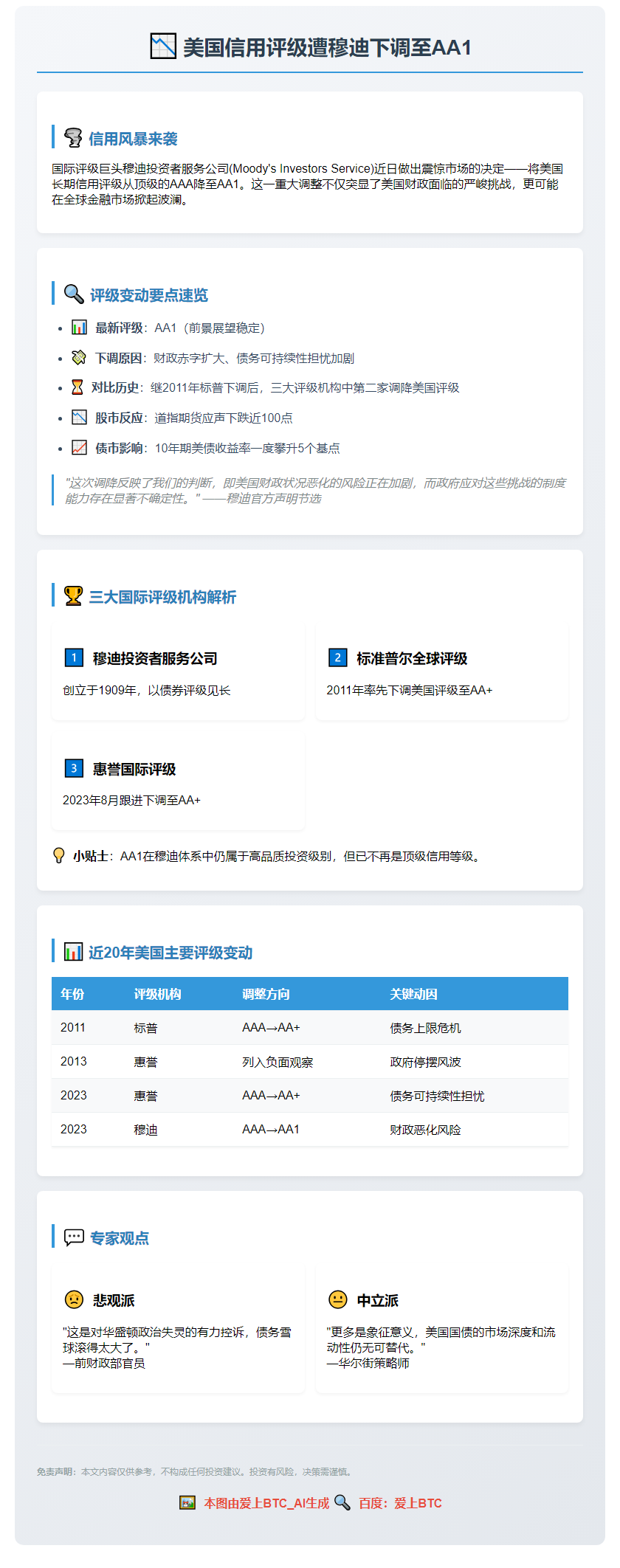This screenshot has width=620, height=1568.
Task: Click the 评级变动要点速览 section heading
Action: (x=149, y=295)
